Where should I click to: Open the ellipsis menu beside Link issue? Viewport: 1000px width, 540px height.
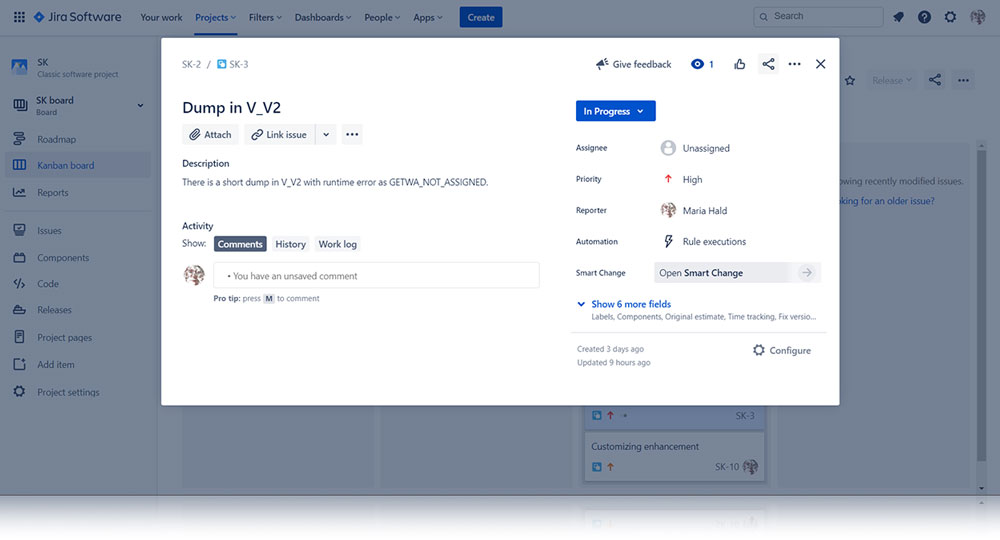click(x=352, y=135)
